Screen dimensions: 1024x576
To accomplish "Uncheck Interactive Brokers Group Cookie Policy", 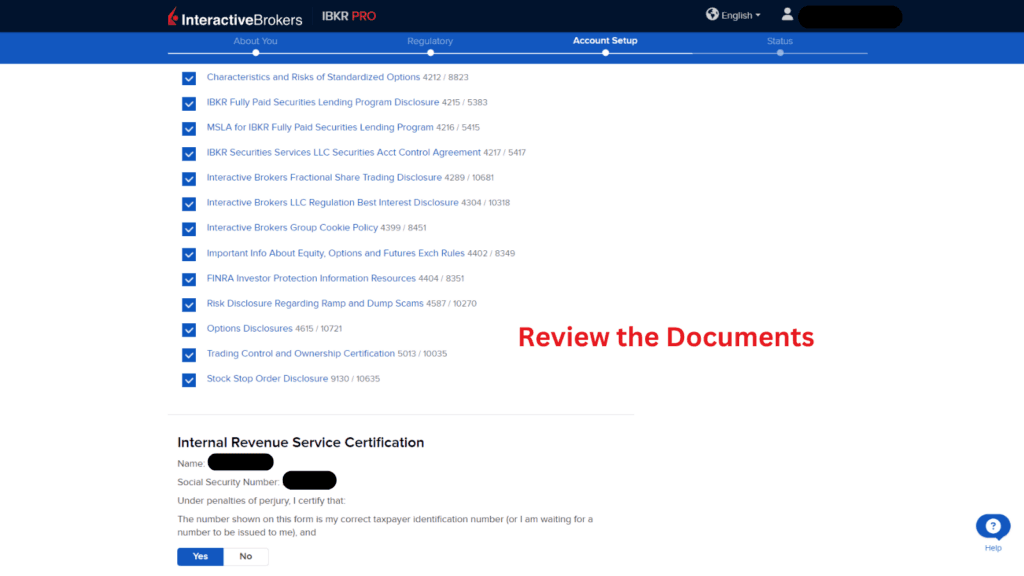I will [x=189, y=229].
